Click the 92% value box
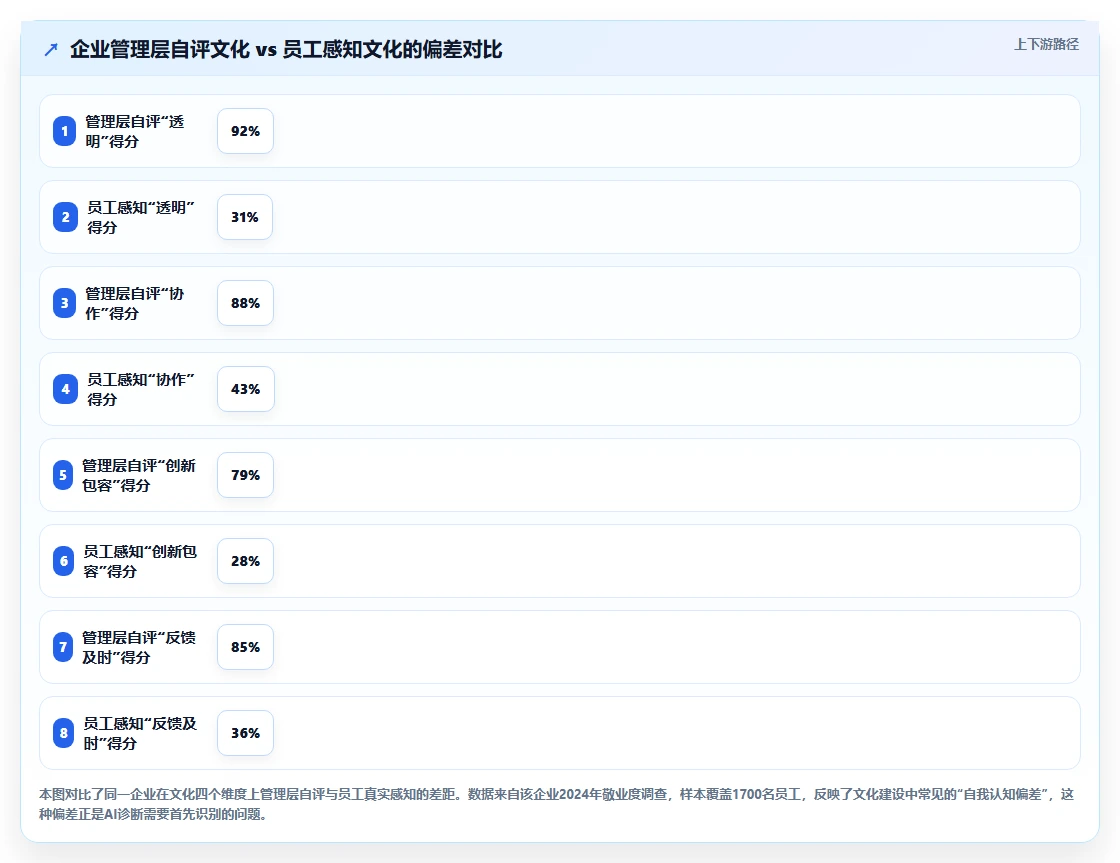1120x863 pixels. click(245, 131)
